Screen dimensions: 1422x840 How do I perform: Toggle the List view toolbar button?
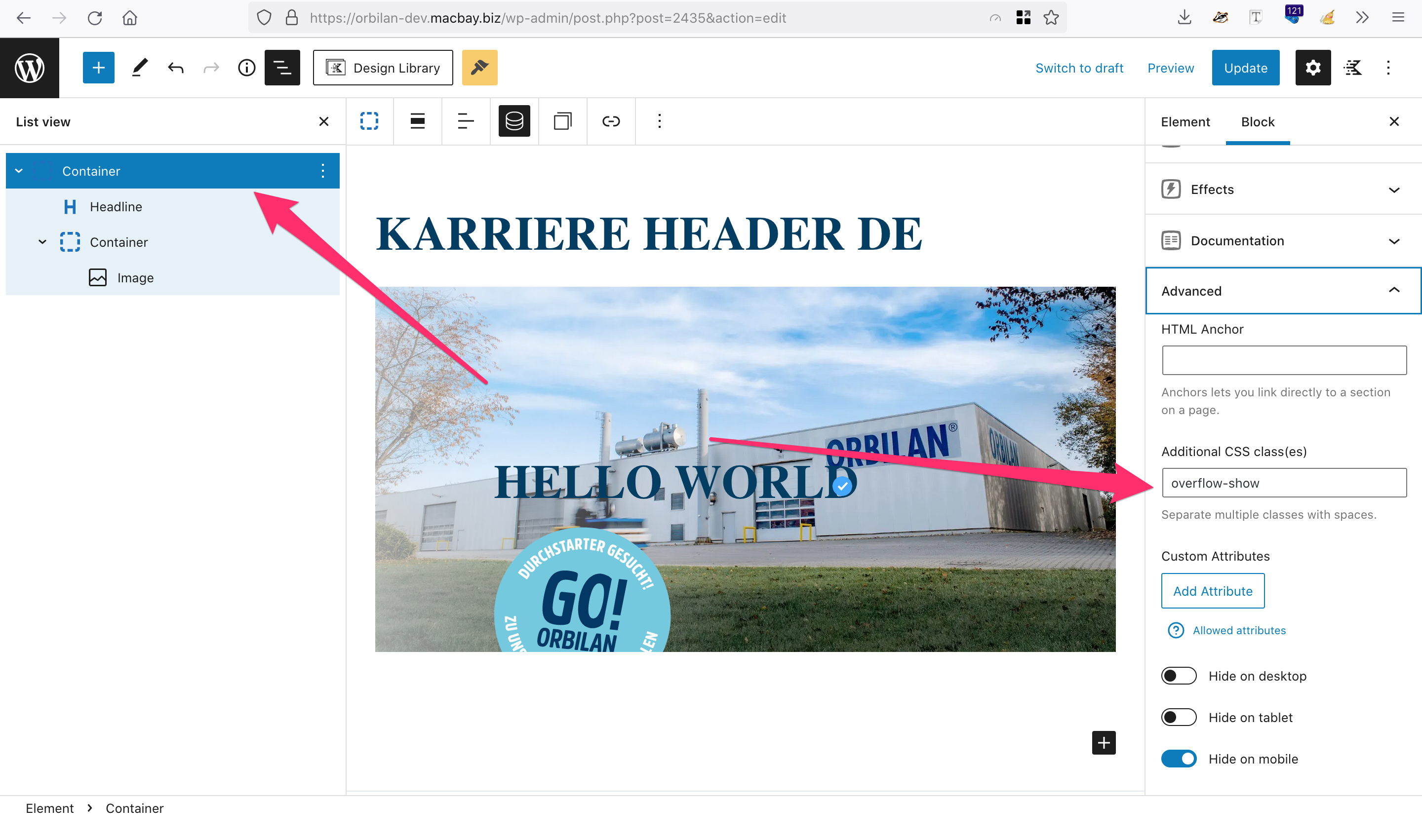tap(282, 68)
